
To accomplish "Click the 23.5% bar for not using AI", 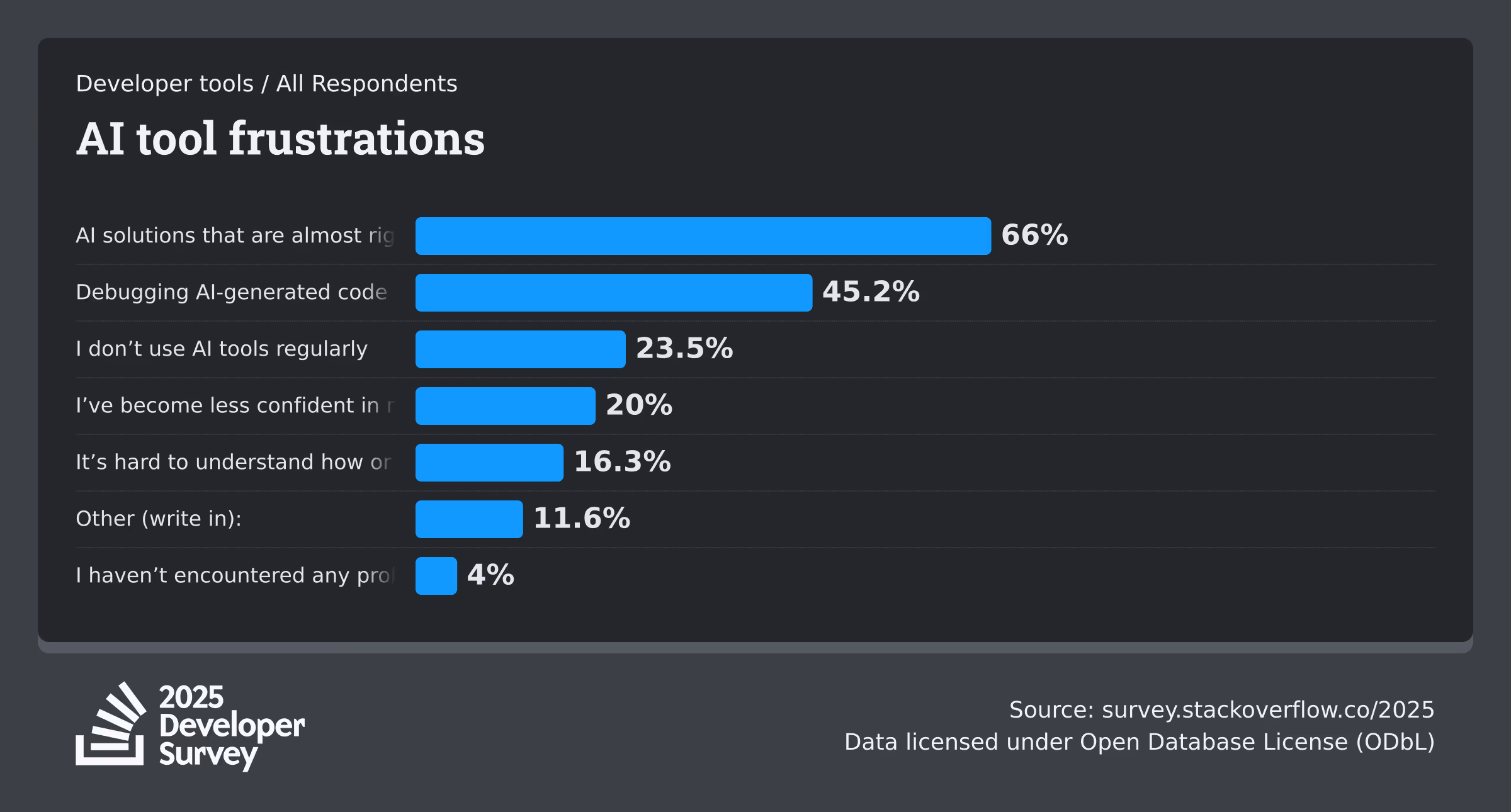I will pyautogui.click(x=521, y=349).
